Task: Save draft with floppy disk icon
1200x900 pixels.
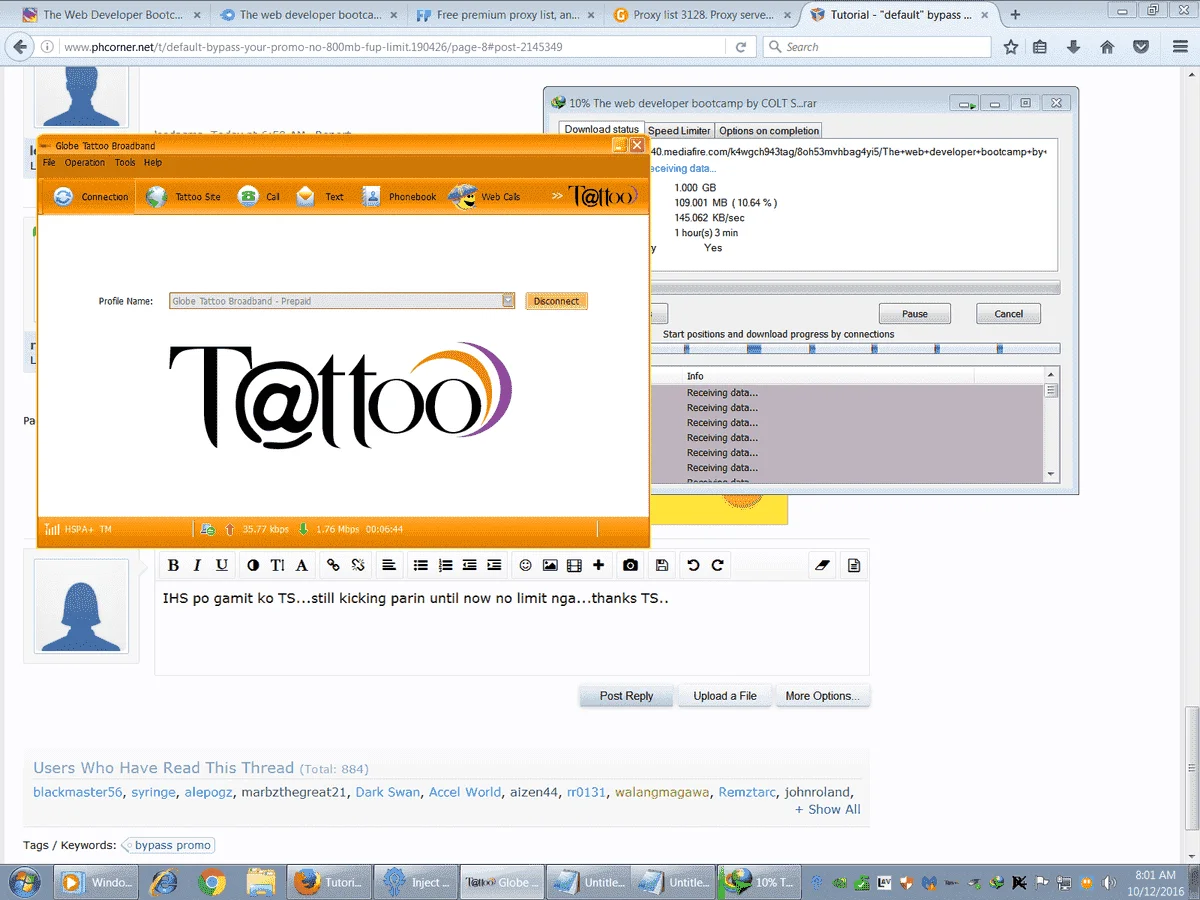Action: (x=662, y=565)
